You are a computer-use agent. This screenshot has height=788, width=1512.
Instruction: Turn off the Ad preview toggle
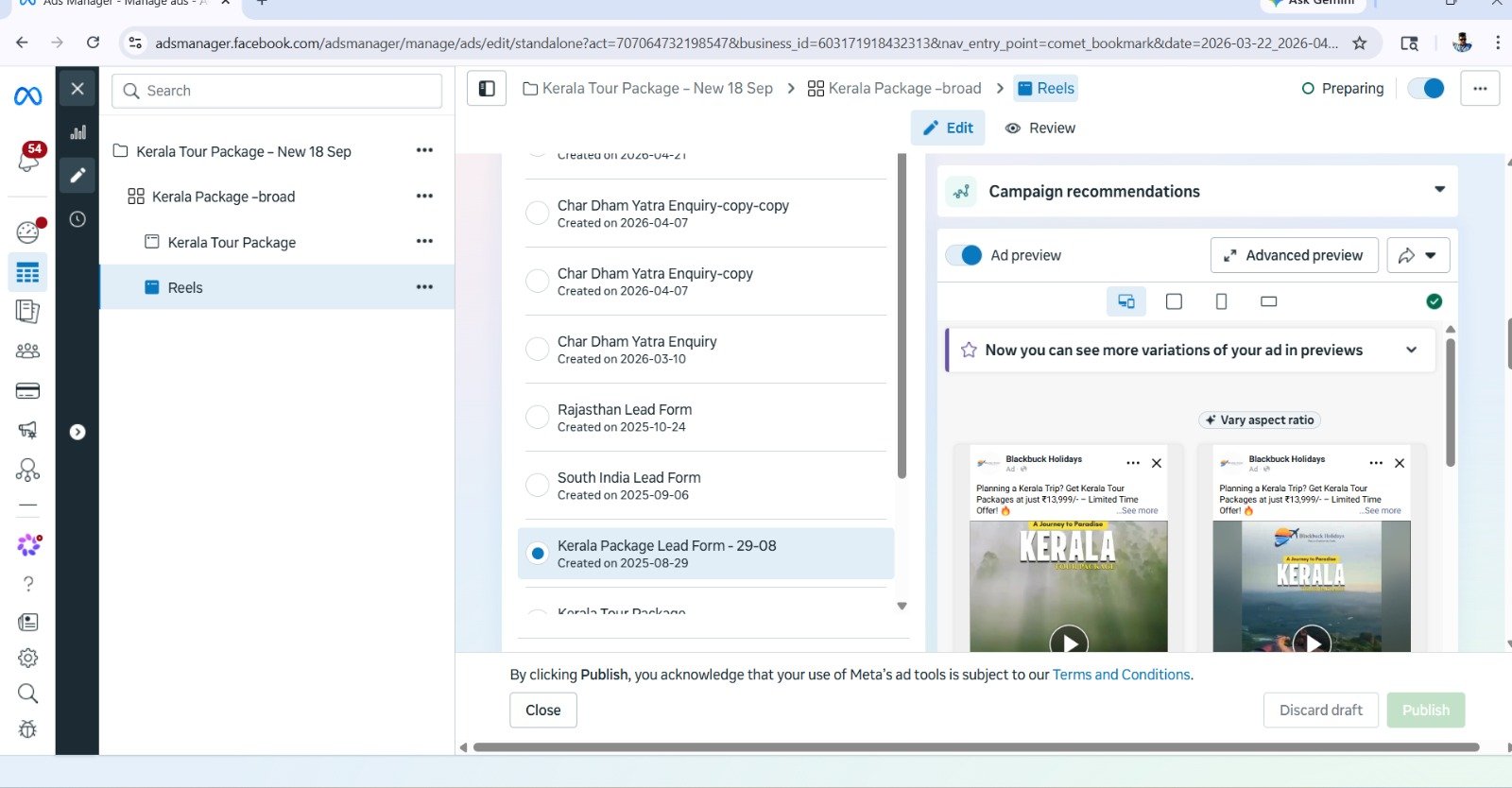coord(964,255)
